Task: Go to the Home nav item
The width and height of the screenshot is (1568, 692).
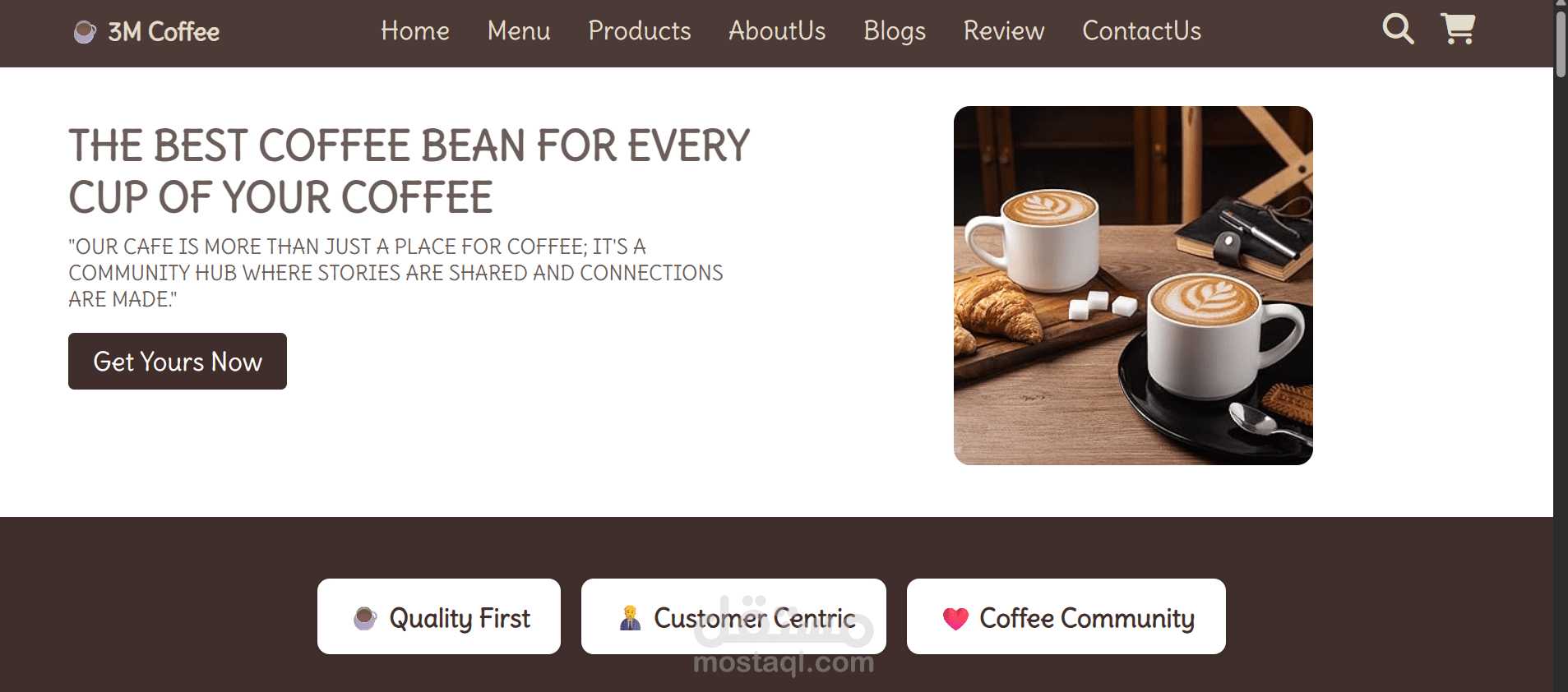Action: [x=415, y=31]
